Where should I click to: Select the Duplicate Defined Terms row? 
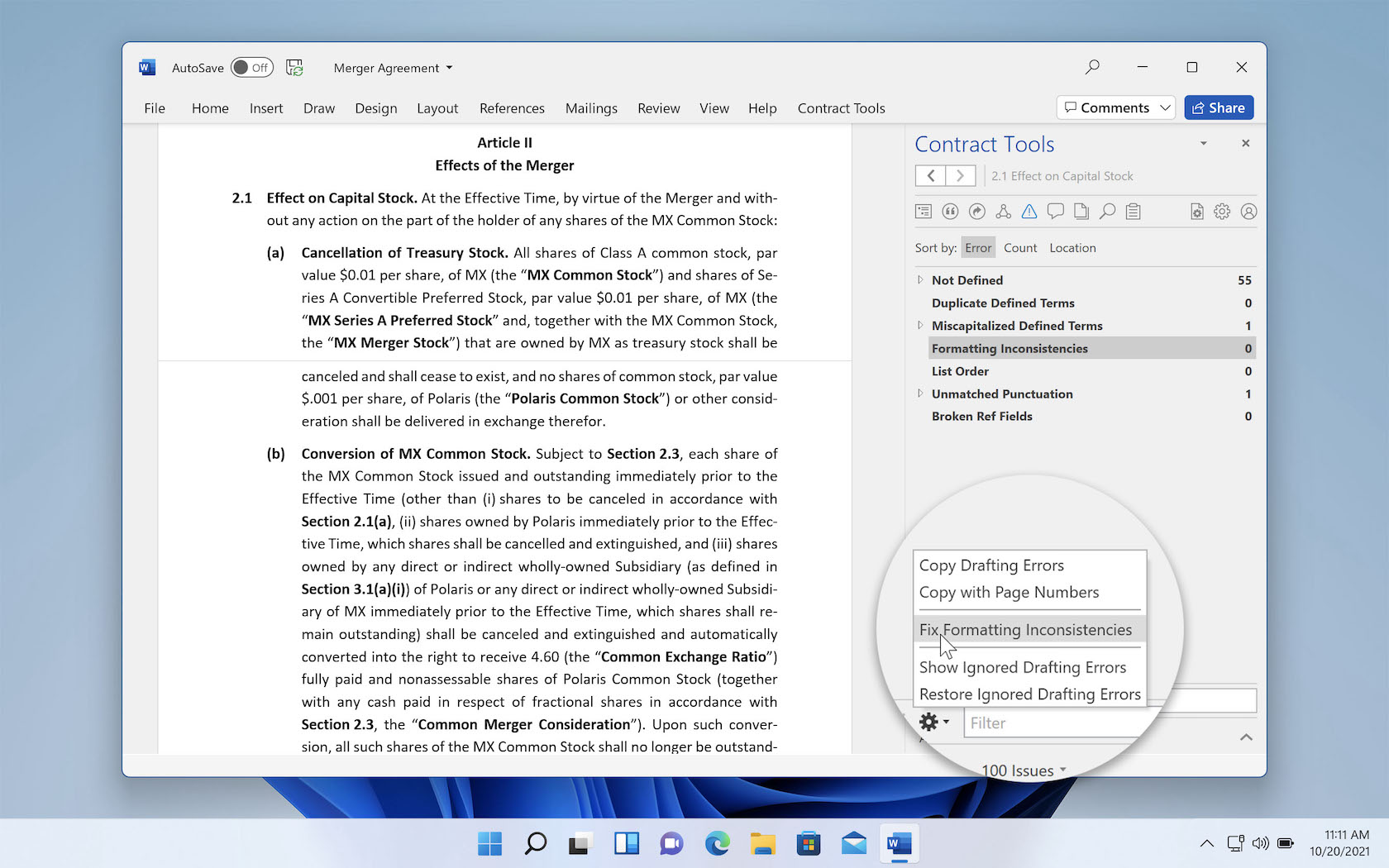1092,303
